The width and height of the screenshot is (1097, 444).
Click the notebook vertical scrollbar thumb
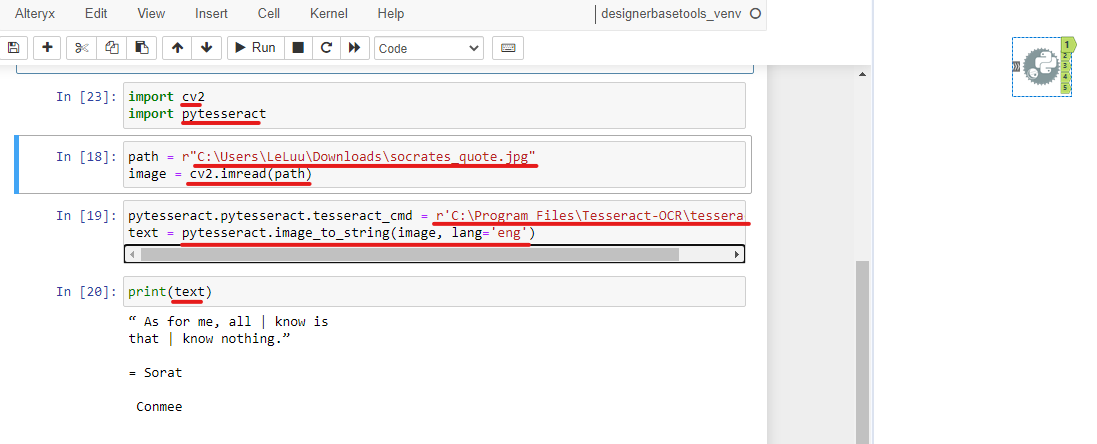pyautogui.click(x=862, y=352)
